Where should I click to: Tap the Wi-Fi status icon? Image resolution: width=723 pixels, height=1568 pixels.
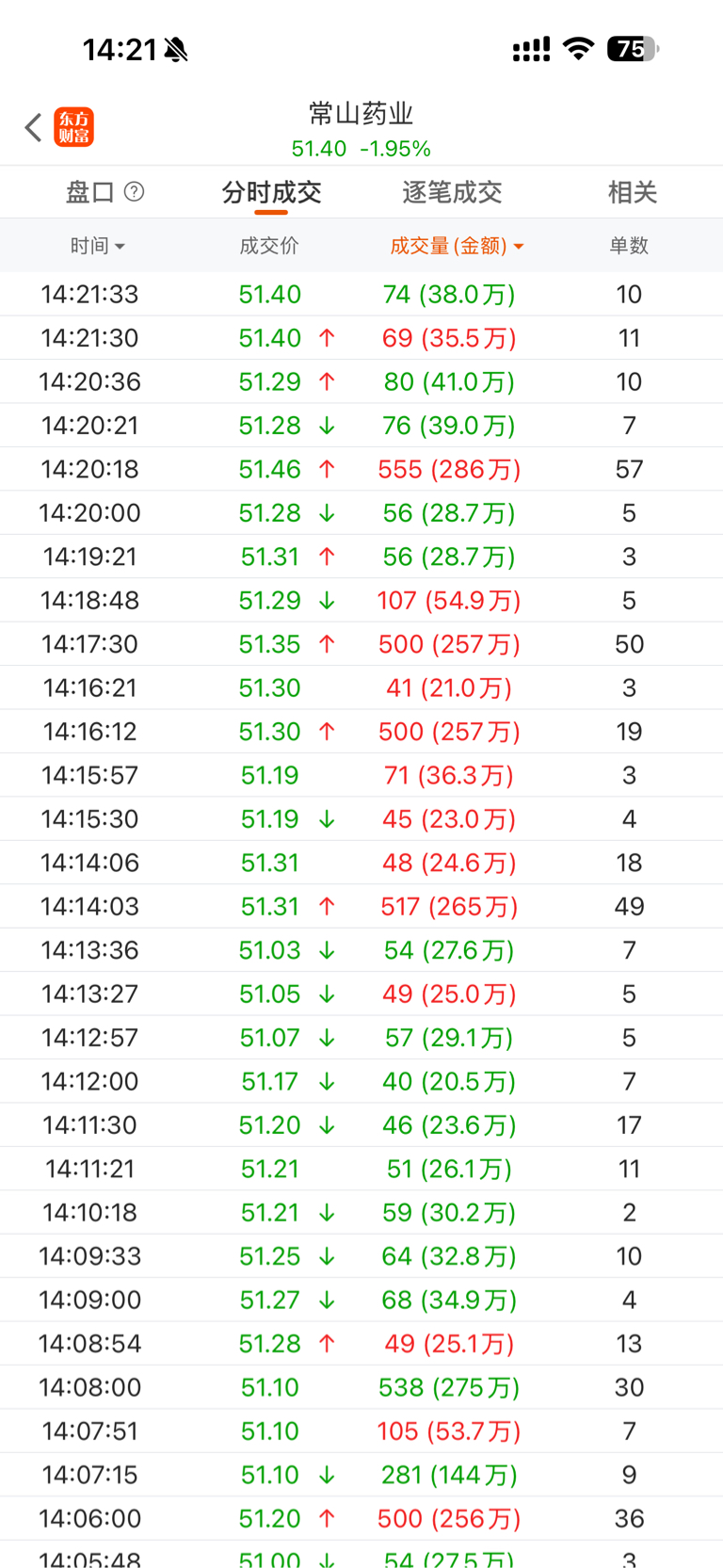coord(578,48)
